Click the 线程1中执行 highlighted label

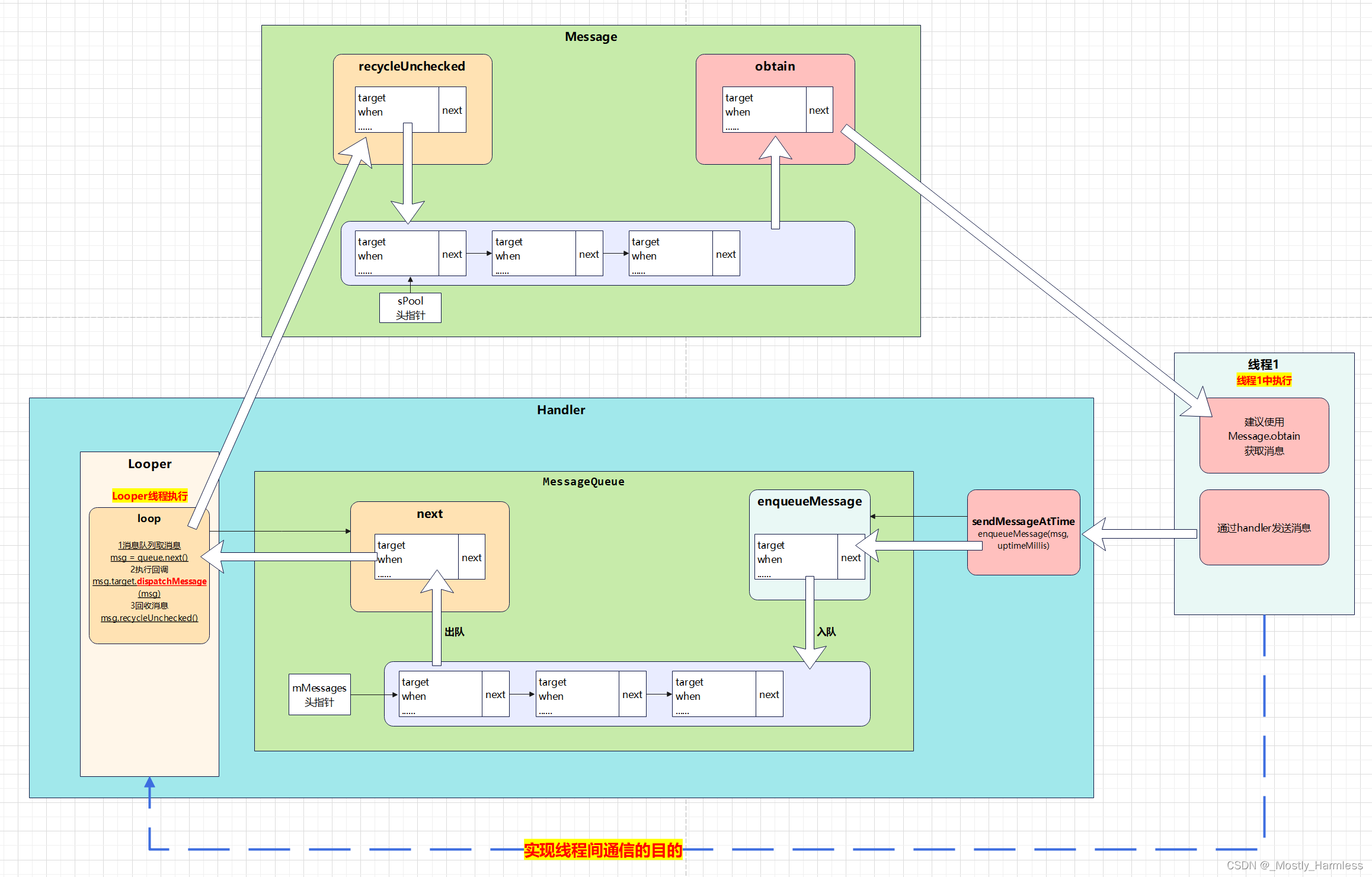(1264, 380)
